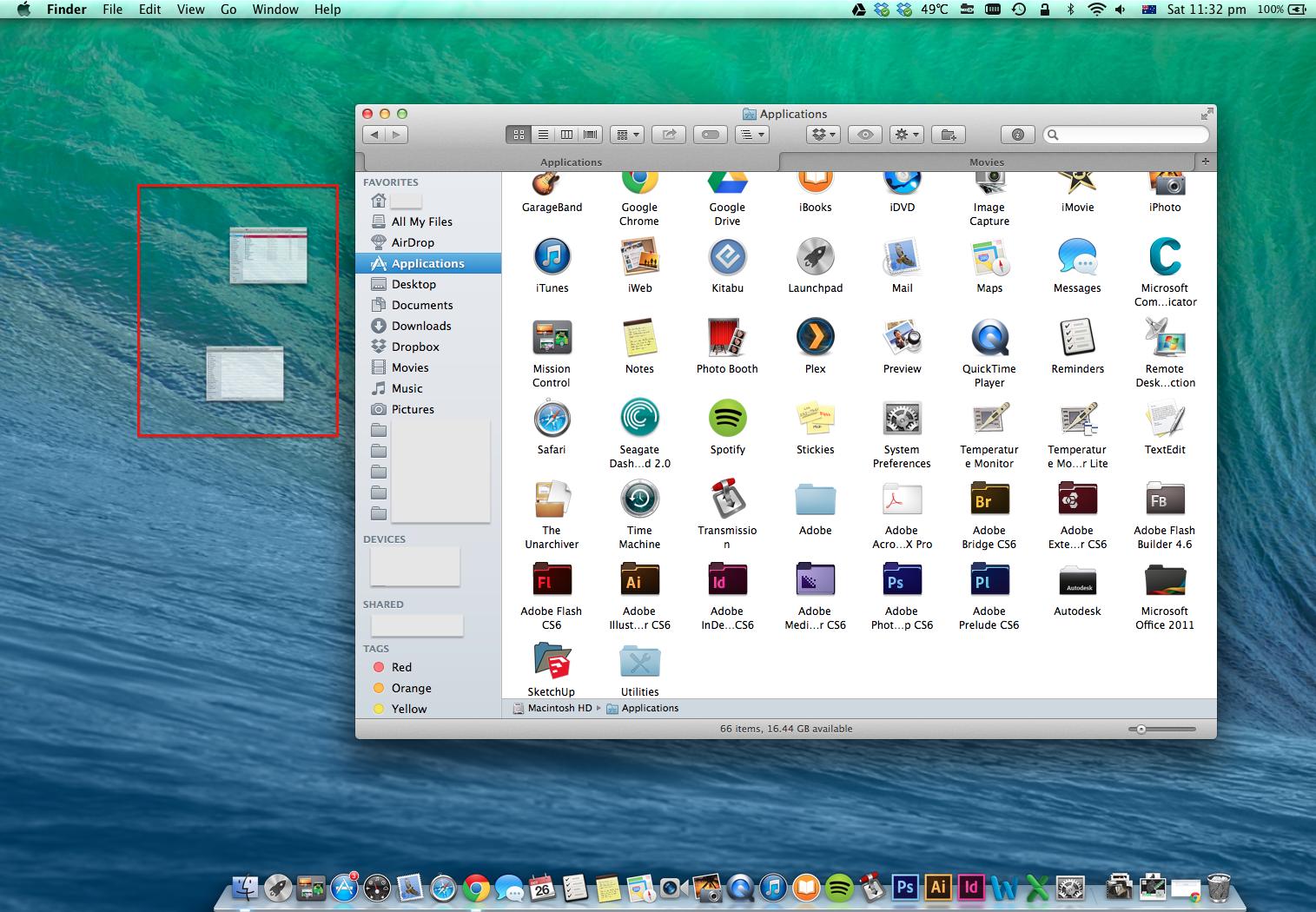
Task: Click the Share button in Finder toolbar
Action: click(x=669, y=135)
